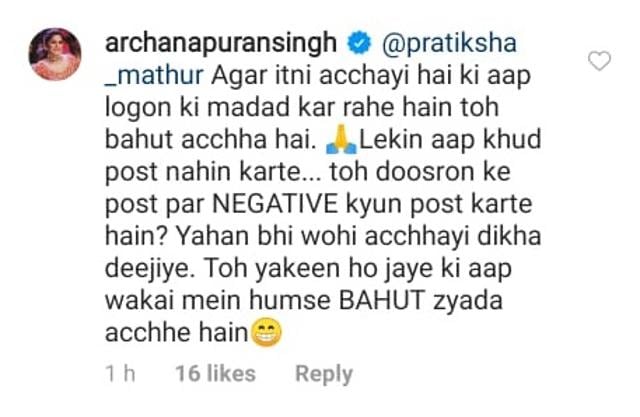Open the archanapuransingh username profile

click(x=221, y=44)
